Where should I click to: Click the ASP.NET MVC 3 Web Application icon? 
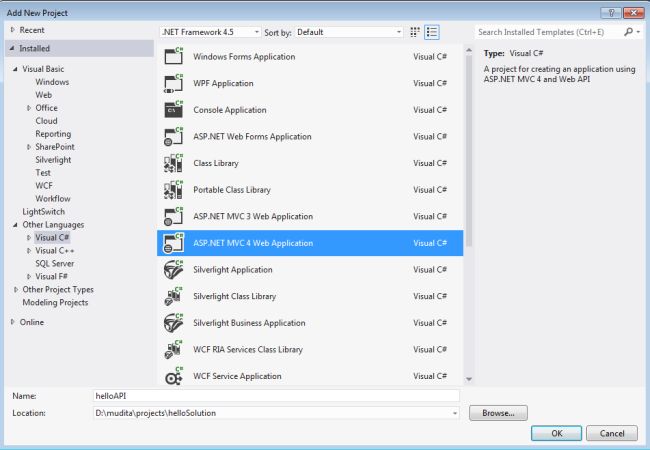174,216
